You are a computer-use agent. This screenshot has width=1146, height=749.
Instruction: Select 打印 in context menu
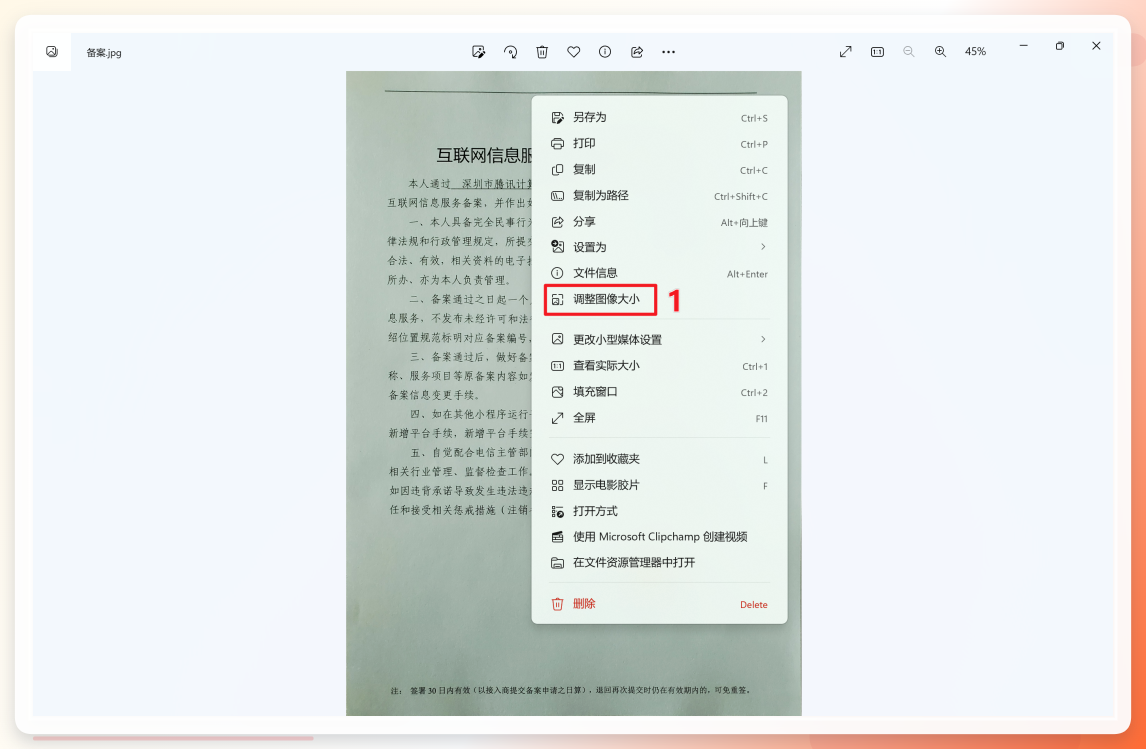(x=659, y=144)
